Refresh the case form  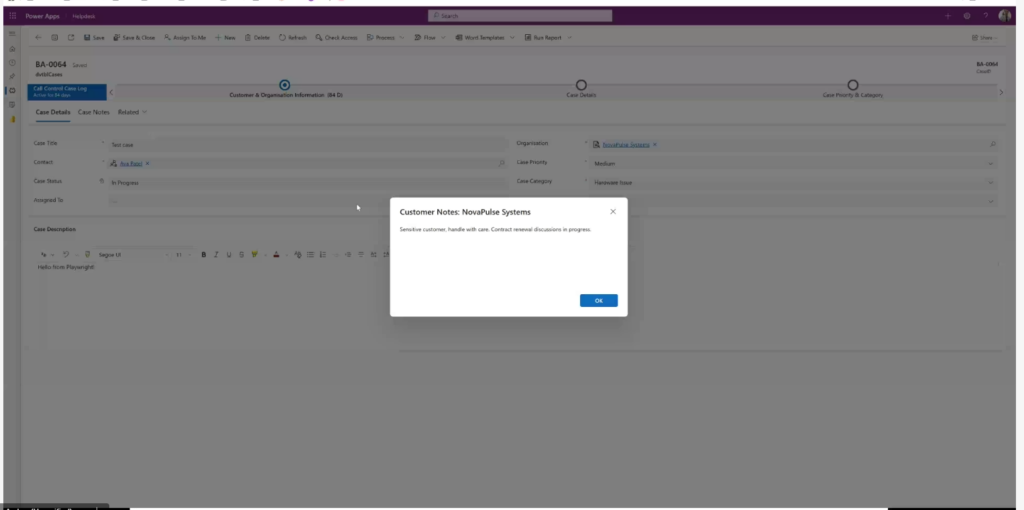click(293, 38)
